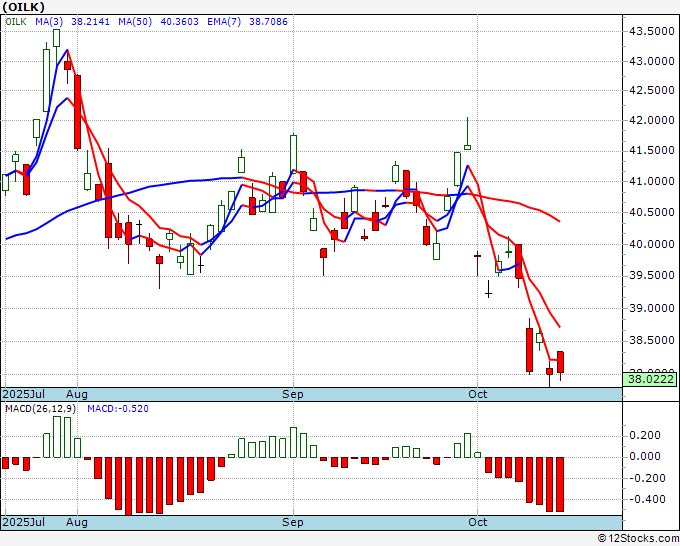Click the MA(50) indicator label

coord(135,21)
